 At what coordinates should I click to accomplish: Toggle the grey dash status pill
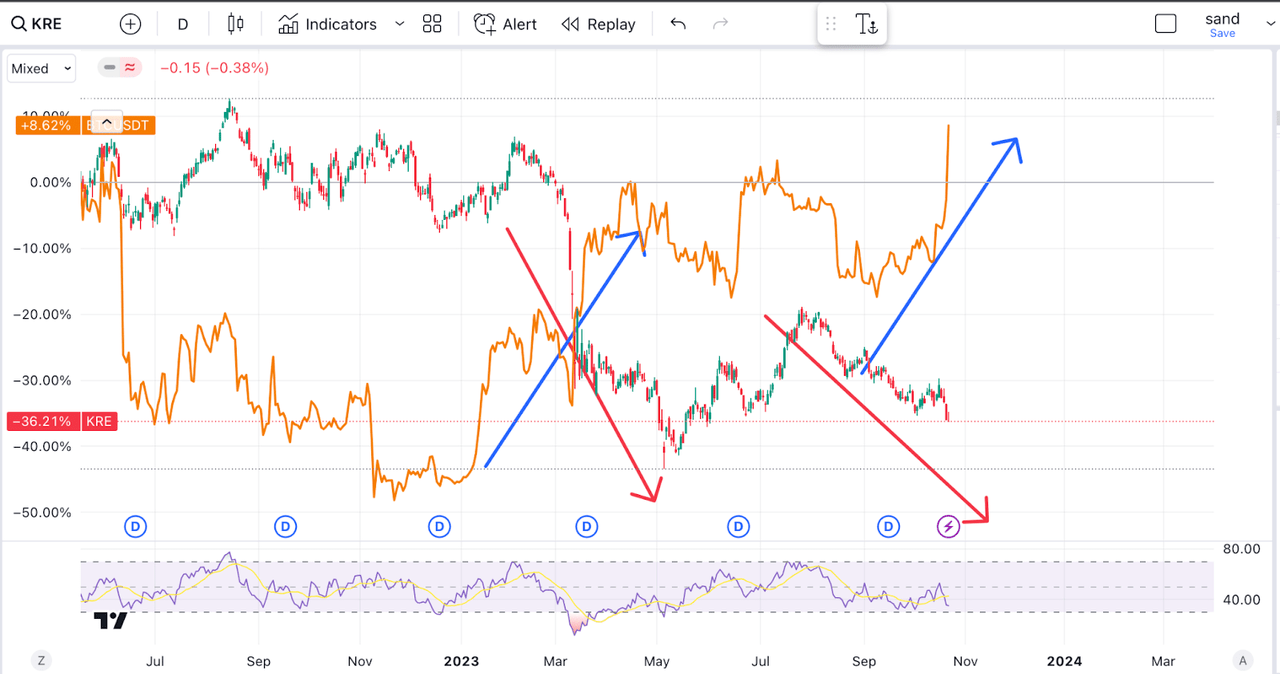tap(109, 68)
